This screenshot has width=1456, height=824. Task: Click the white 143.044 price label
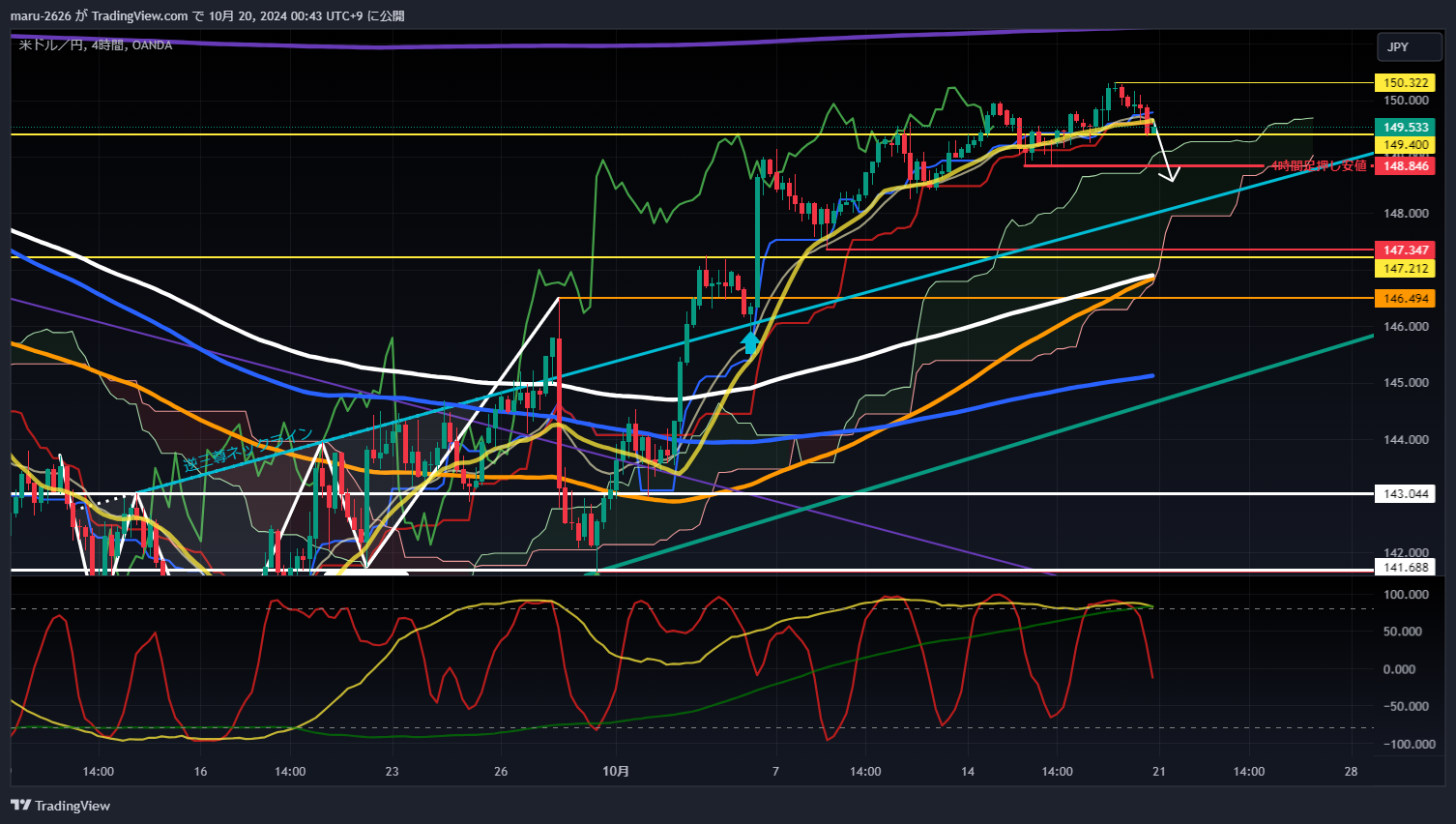(1406, 494)
